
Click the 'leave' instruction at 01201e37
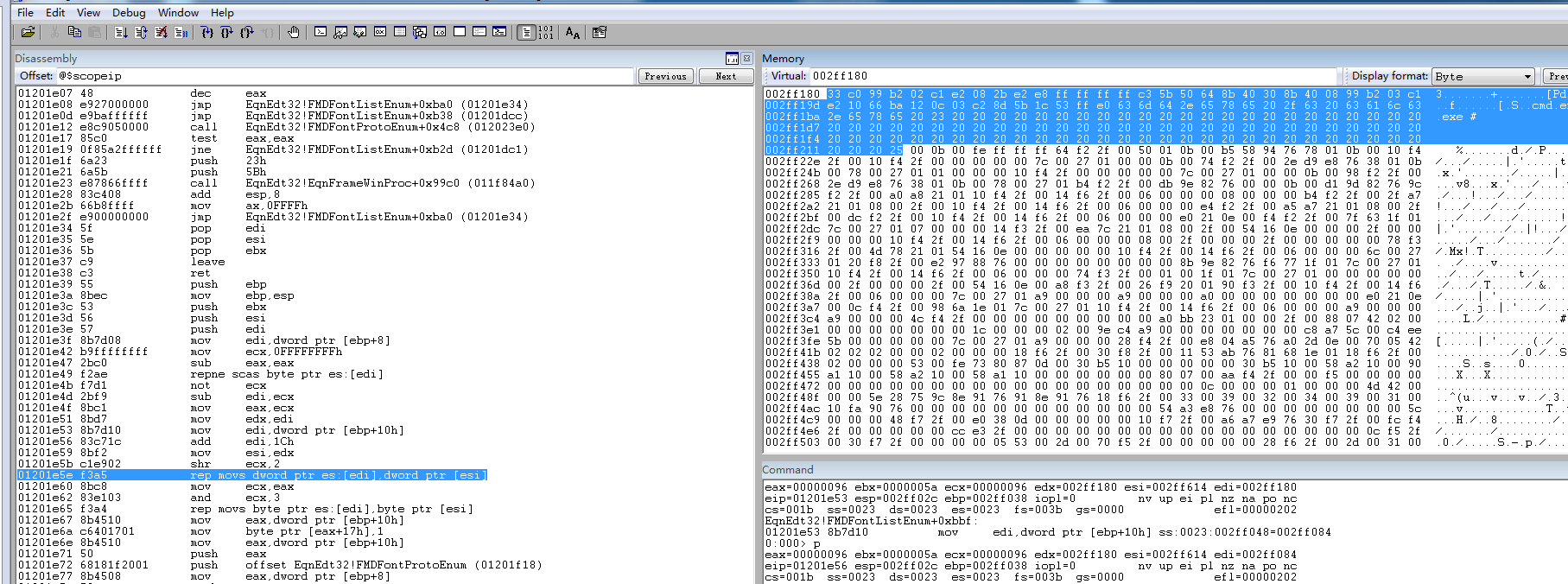coord(207,262)
